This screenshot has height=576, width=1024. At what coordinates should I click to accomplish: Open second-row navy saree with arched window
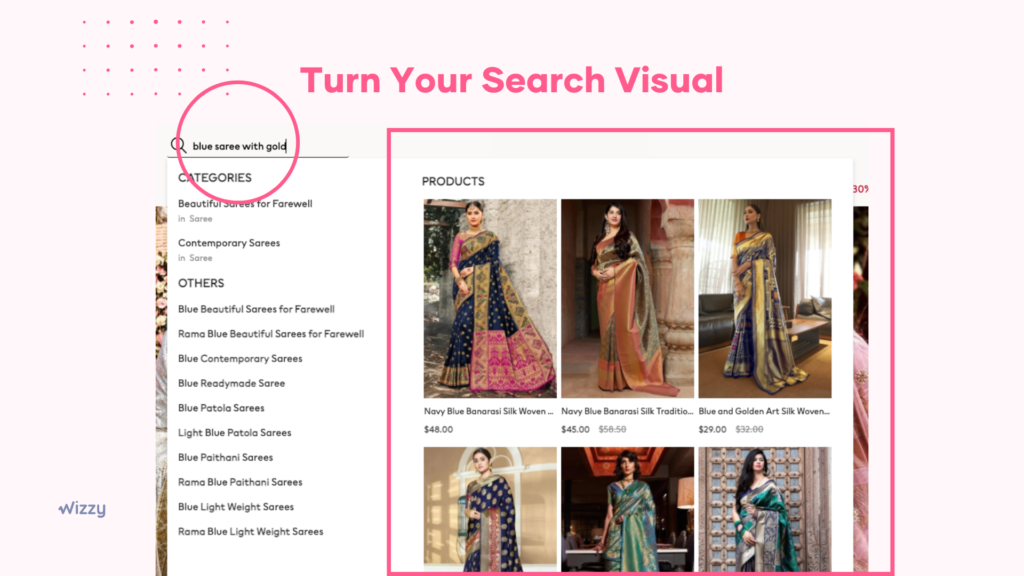[x=490, y=509]
